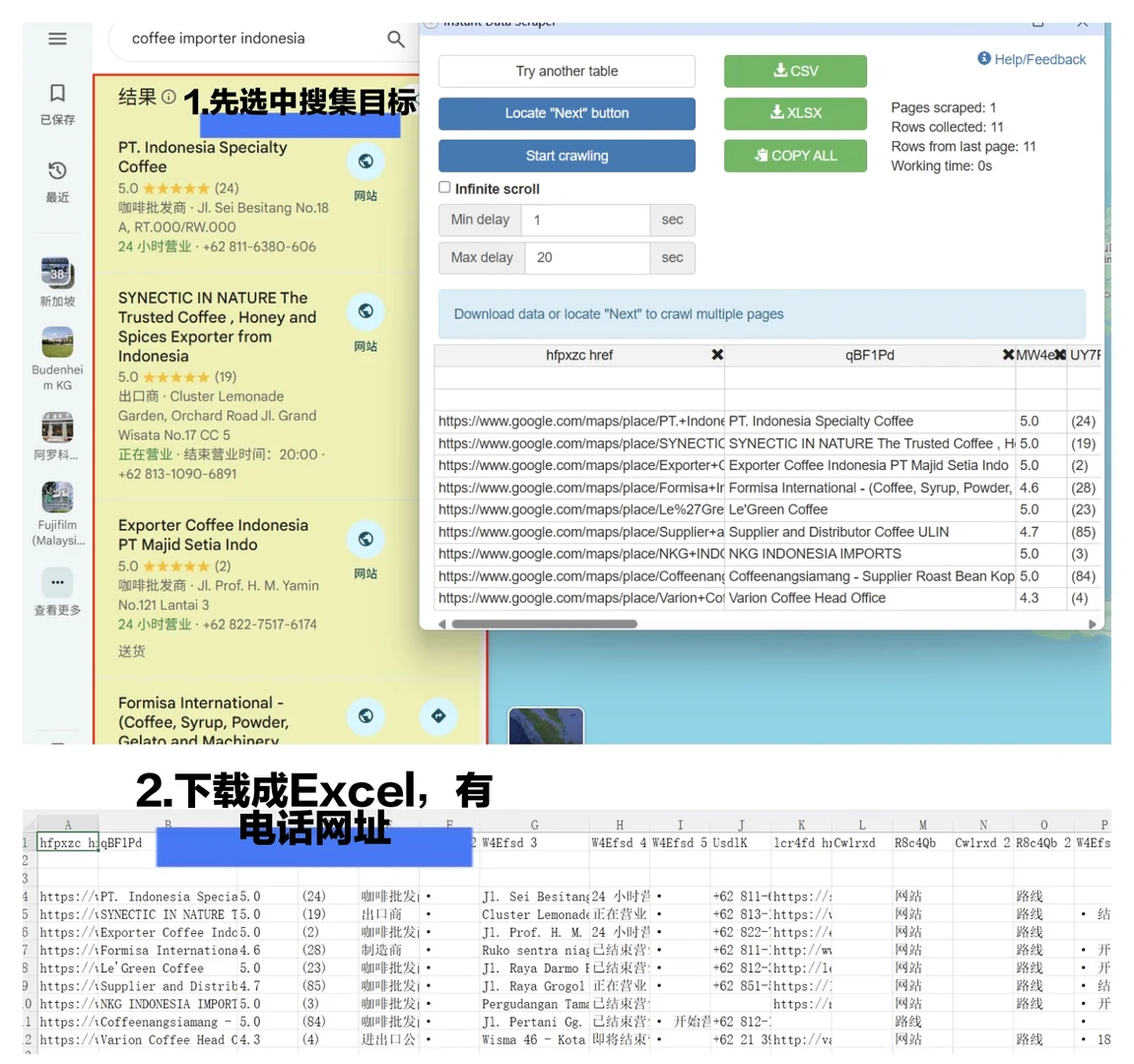This screenshot has height=1064, width=1134.
Task: Remove the hfpxzc href column
Action: 716,355
